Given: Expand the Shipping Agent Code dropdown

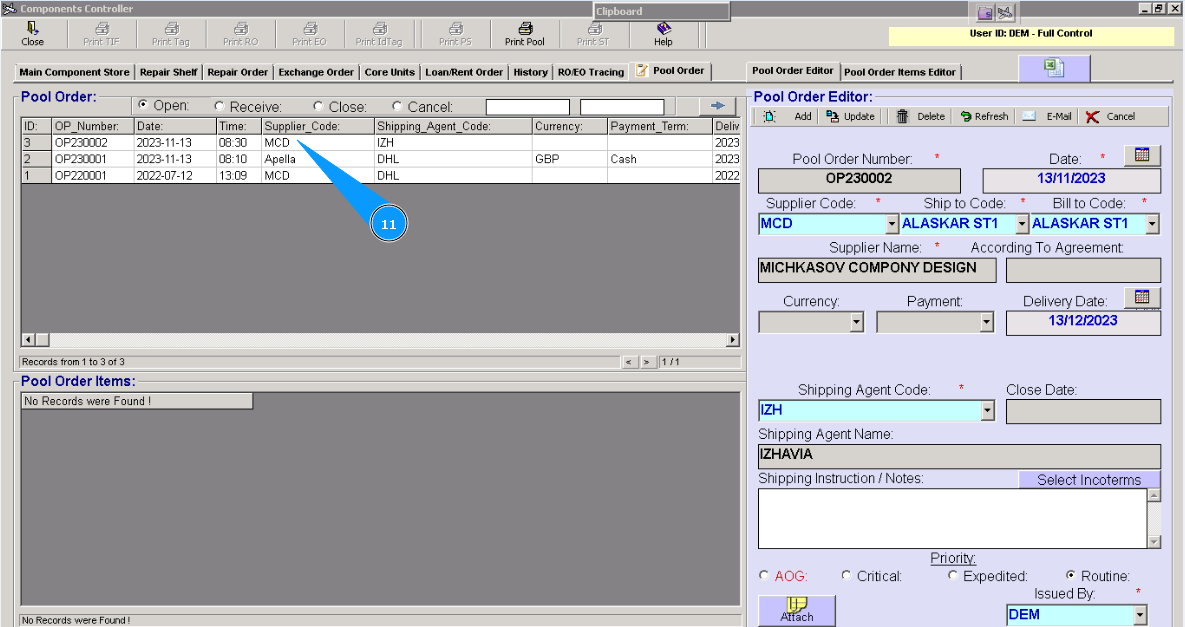Looking at the screenshot, I should tap(987, 410).
